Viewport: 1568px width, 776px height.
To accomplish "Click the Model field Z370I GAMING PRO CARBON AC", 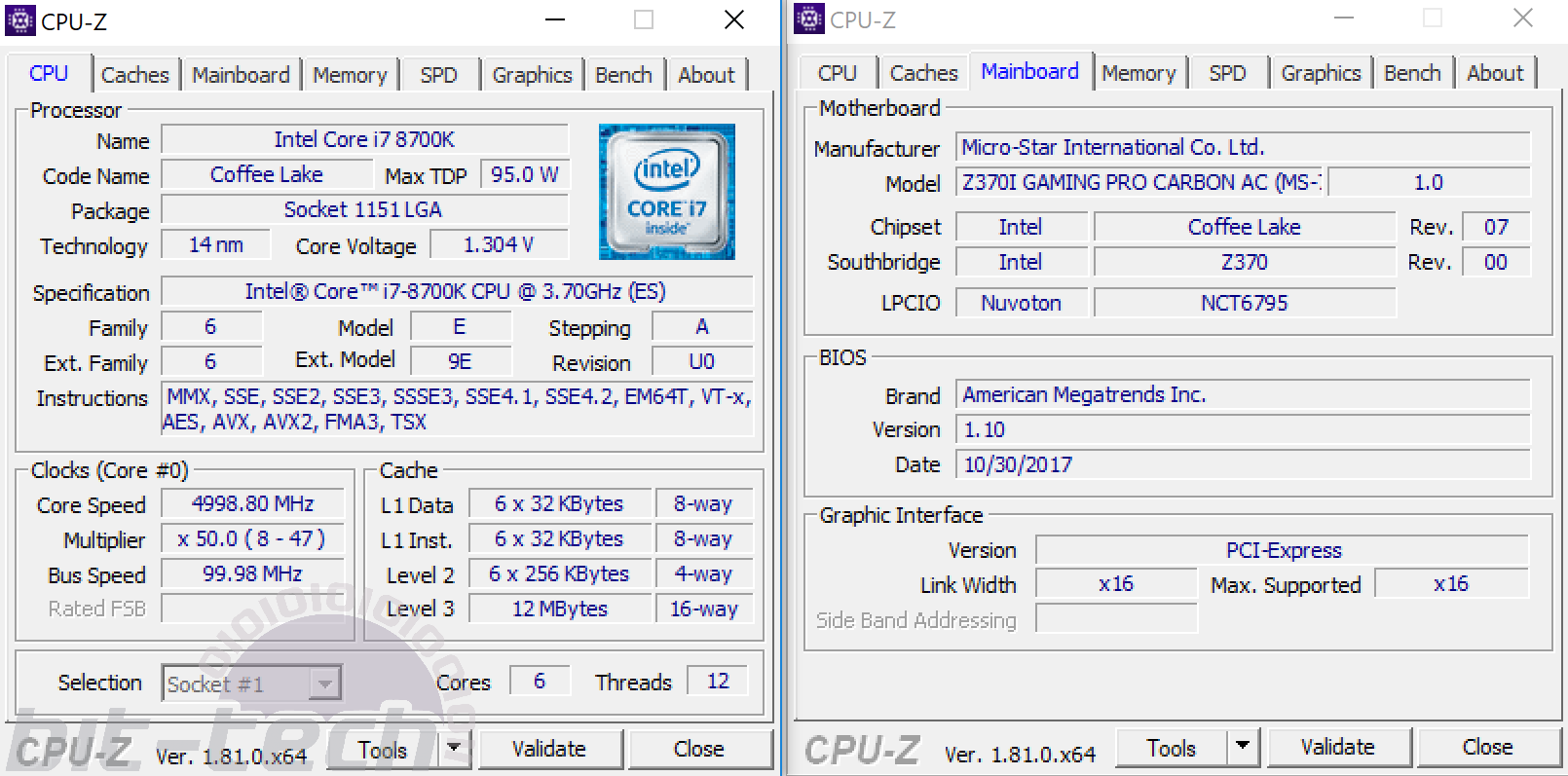I will click(x=1139, y=182).
